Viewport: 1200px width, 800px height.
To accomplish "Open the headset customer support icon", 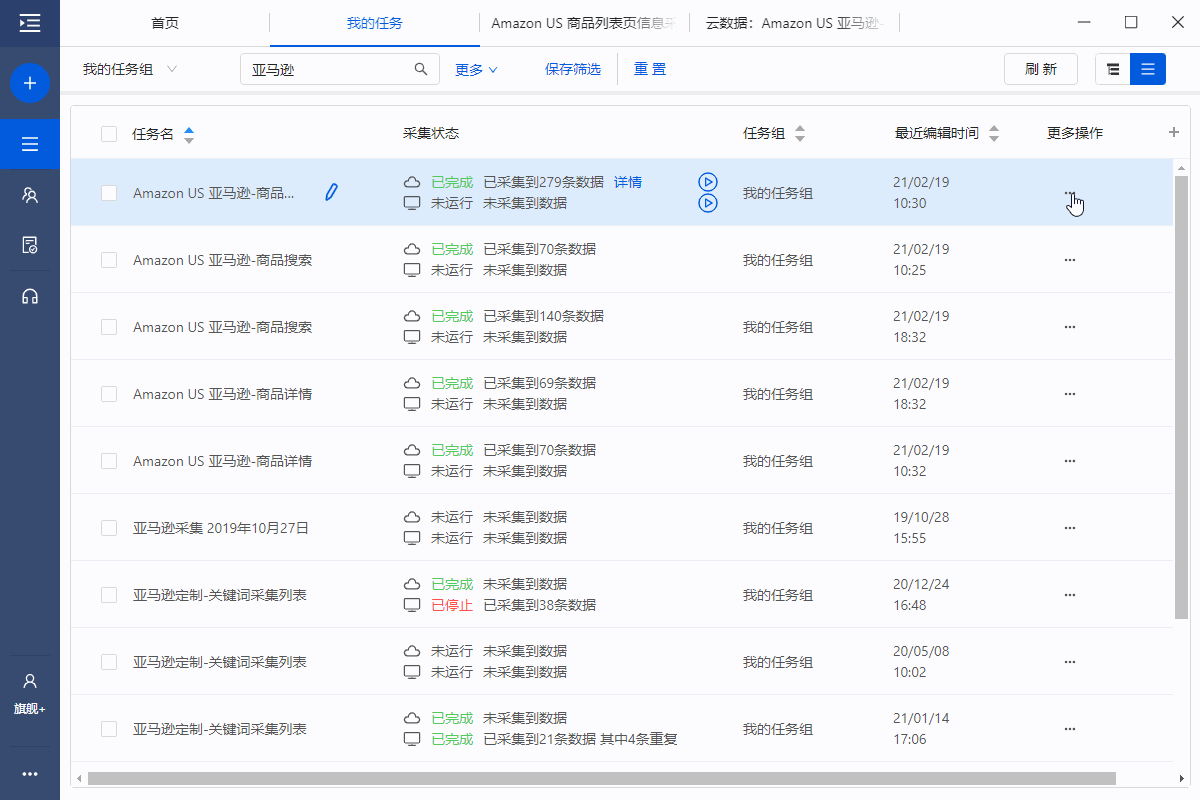I will 30,296.
